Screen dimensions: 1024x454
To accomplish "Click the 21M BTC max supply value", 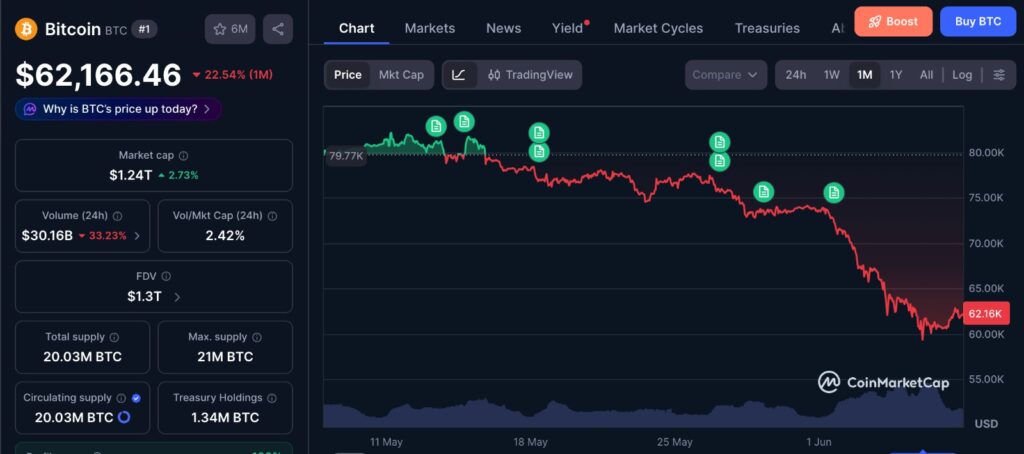I will click(225, 357).
